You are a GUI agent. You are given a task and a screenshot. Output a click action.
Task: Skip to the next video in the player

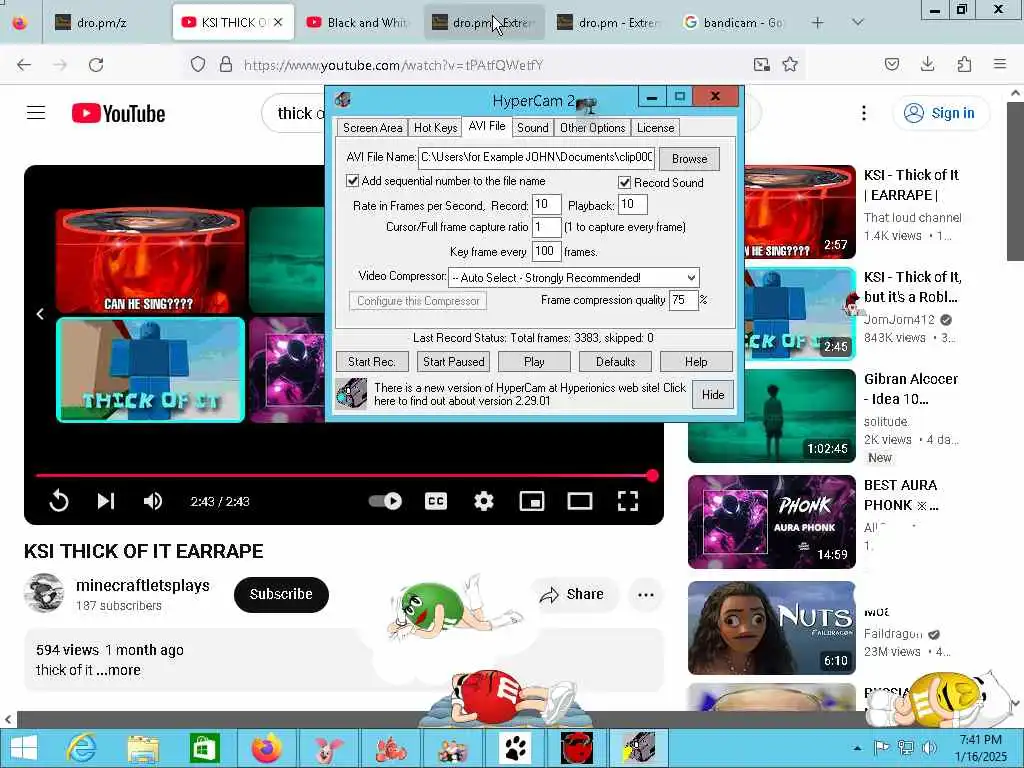pyautogui.click(x=106, y=501)
